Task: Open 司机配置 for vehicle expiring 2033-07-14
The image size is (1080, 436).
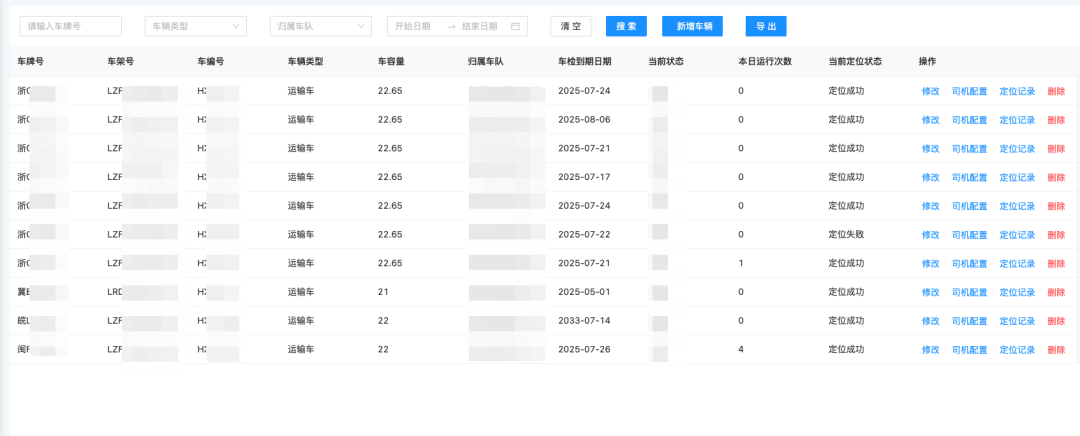Action: click(x=969, y=321)
